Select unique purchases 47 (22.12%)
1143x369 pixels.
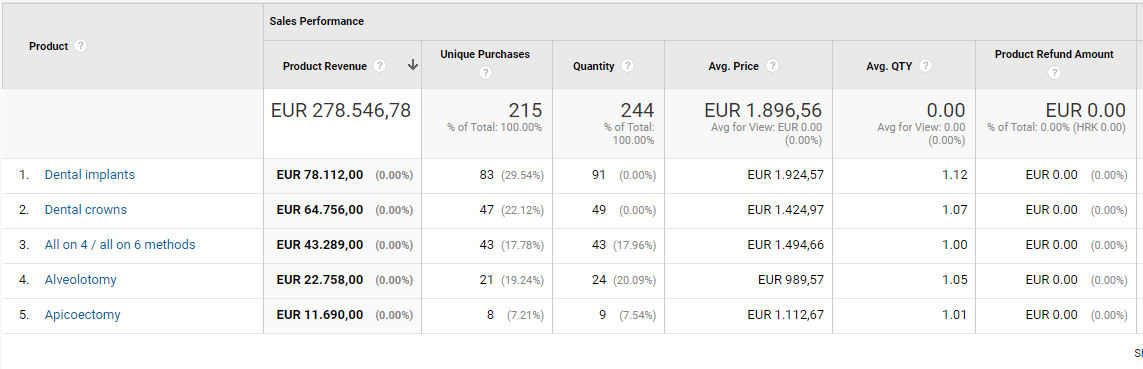click(x=511, y=210)
